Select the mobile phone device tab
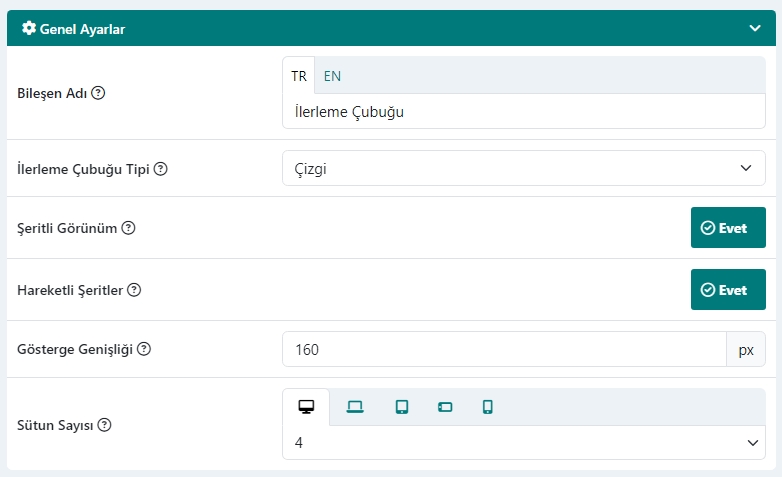 coord(488,407)
